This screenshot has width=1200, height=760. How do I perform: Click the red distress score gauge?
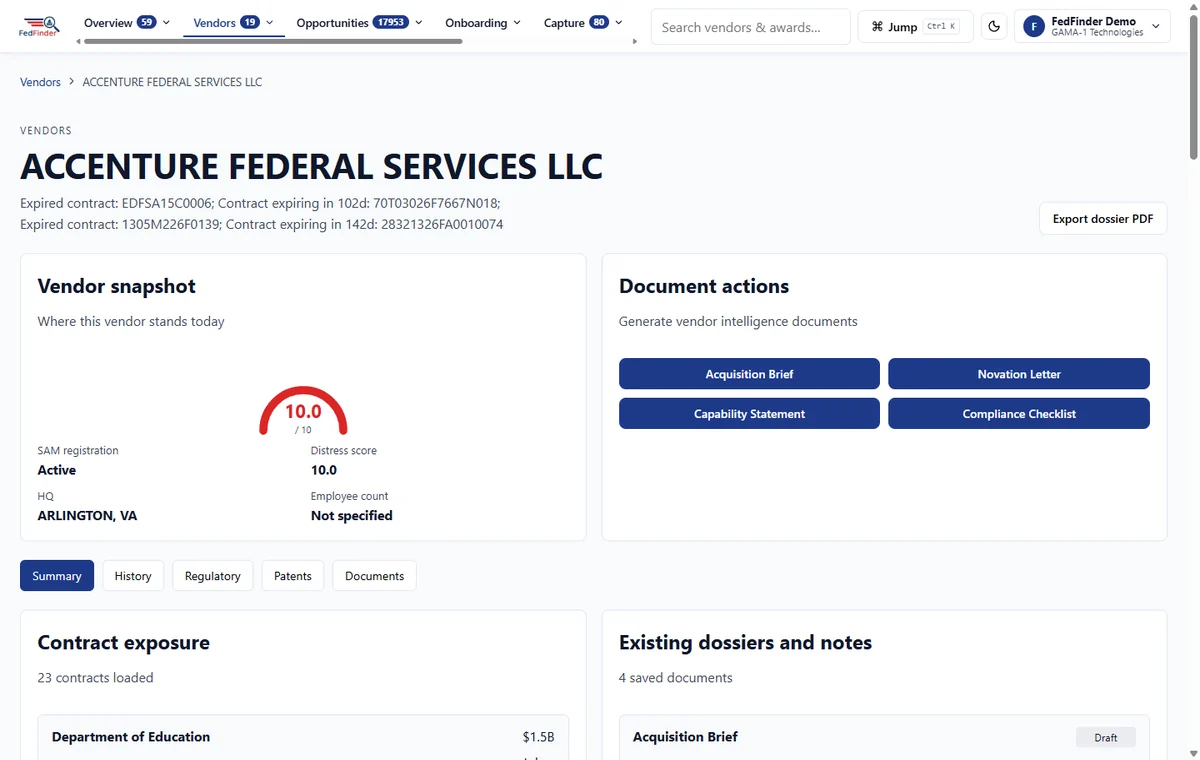[303, 411]
